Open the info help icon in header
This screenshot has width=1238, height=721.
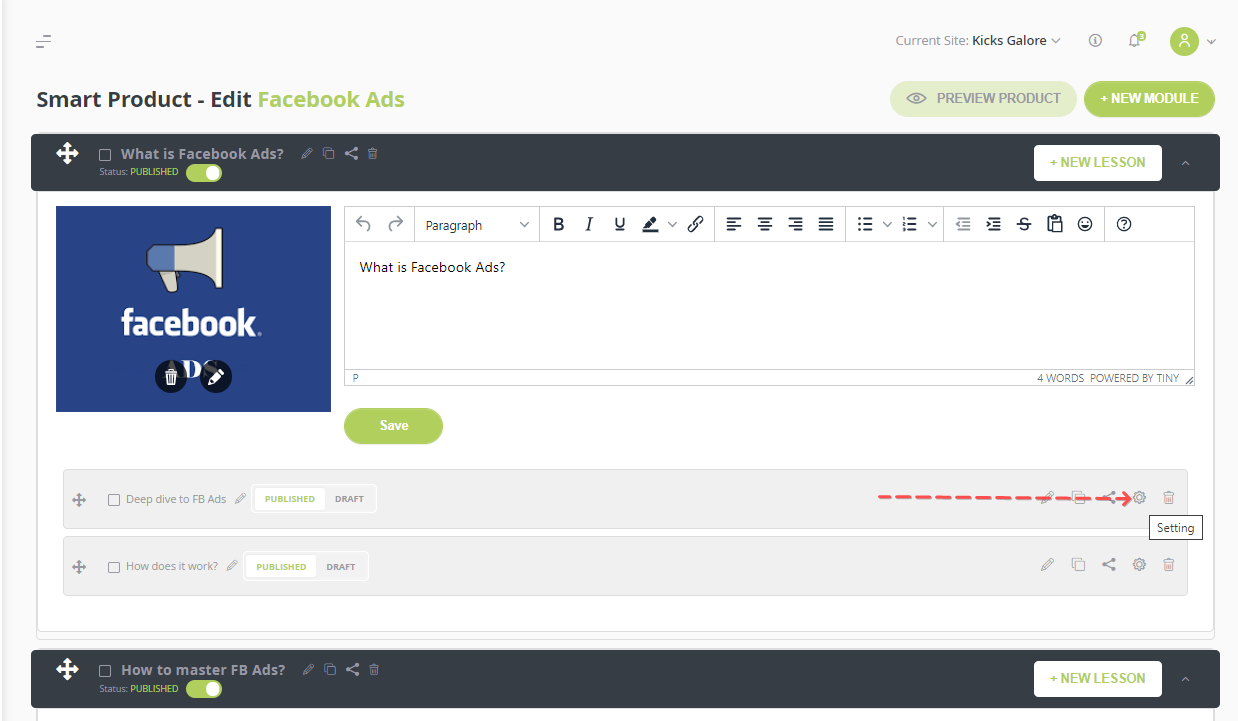tap(1095, 41)
